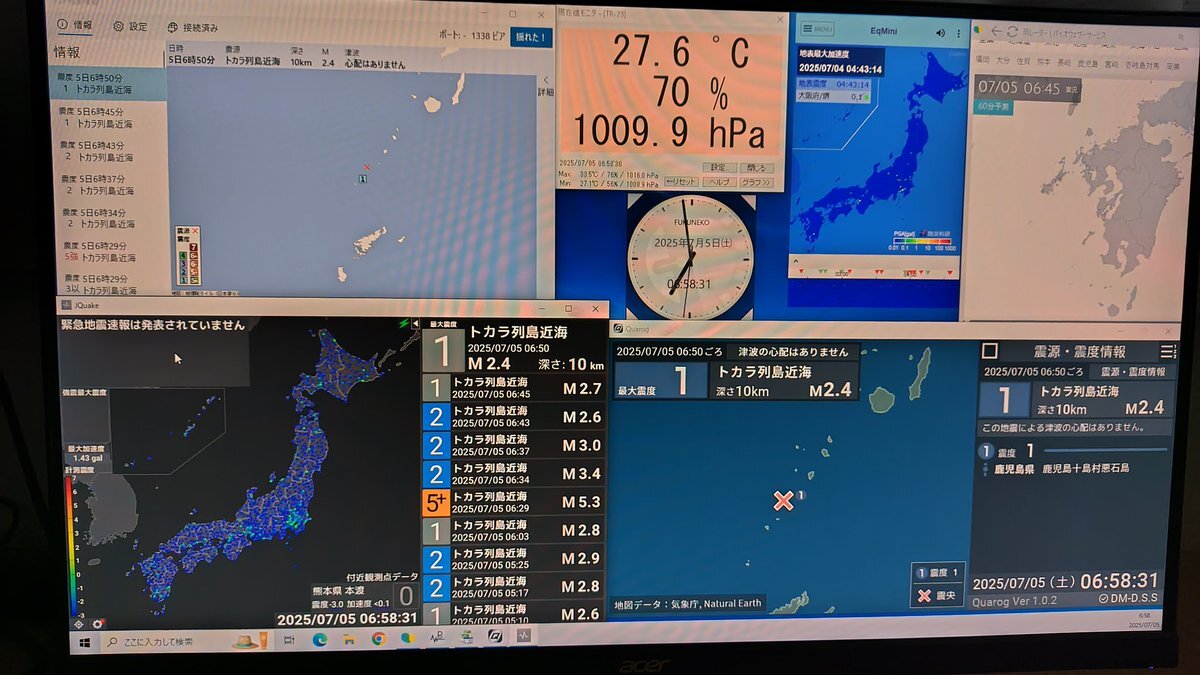Click the 閉じる button in temperature monitor
The height and width of the screenshot is (675, 1200).
pos(756,167)
